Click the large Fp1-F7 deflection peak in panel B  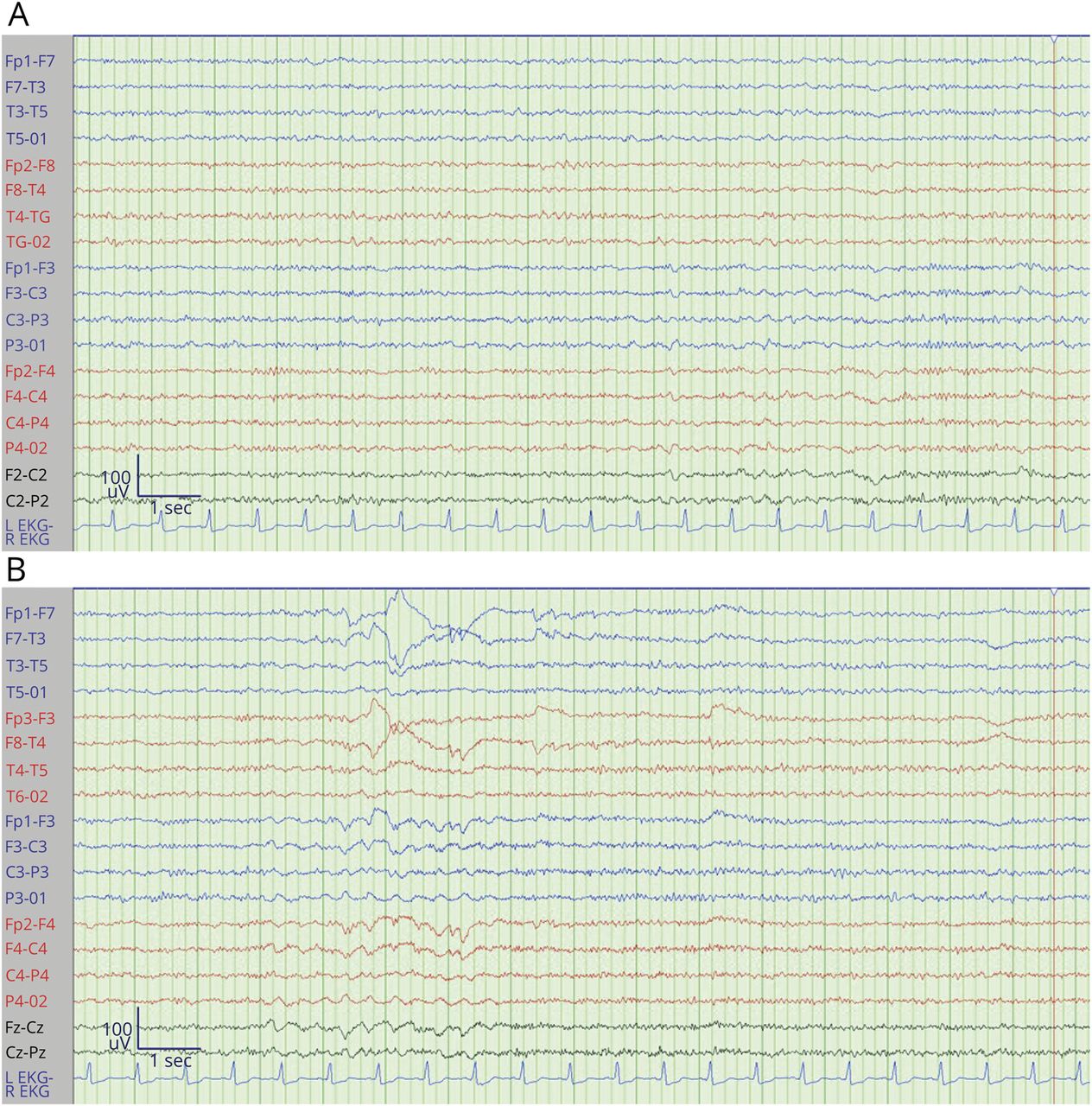point(398,594)
